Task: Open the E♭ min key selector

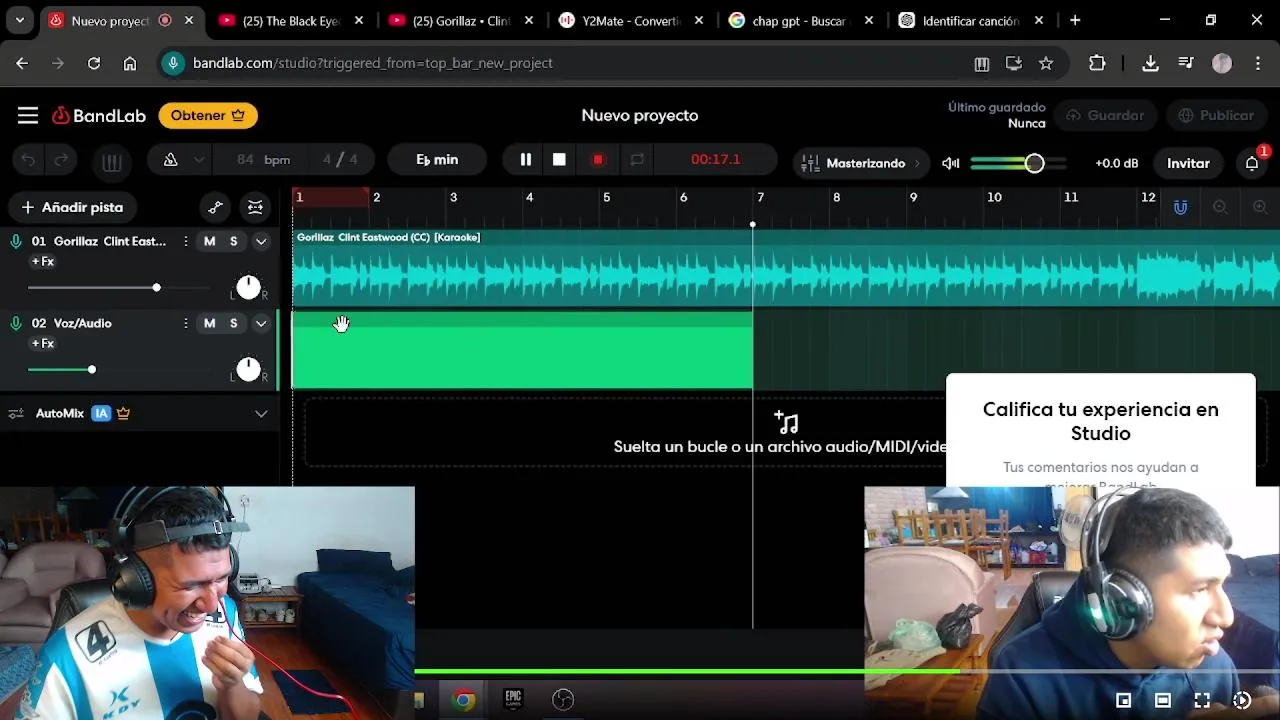Action: pos(437,160)
